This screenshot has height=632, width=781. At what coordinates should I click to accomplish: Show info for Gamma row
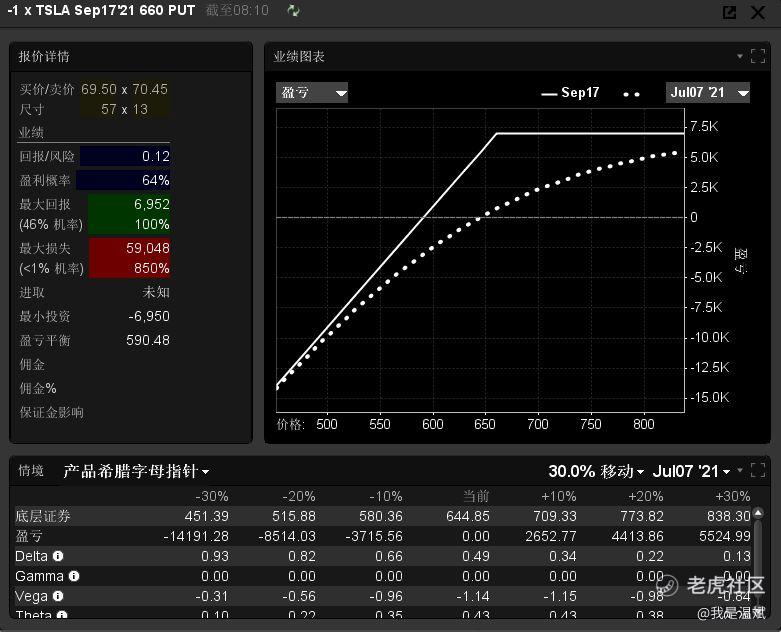pos(74,576)
